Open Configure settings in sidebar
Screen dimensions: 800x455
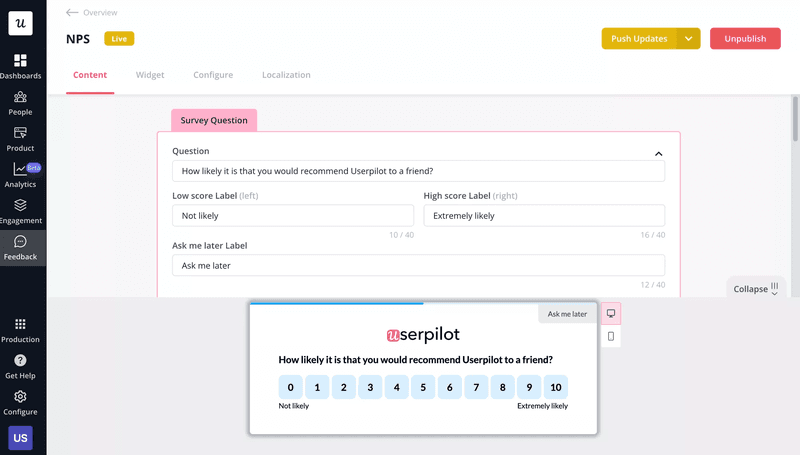coord(20,403)
